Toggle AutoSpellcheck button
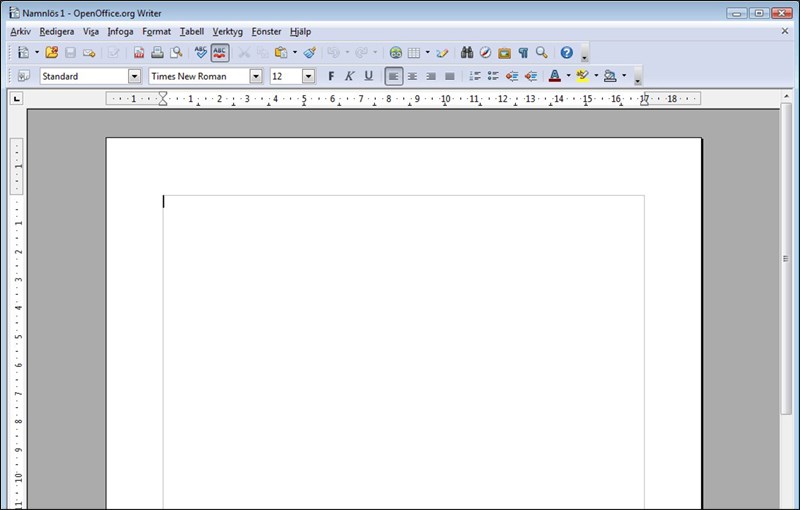 pyautogui.click(x=220, y=53)
